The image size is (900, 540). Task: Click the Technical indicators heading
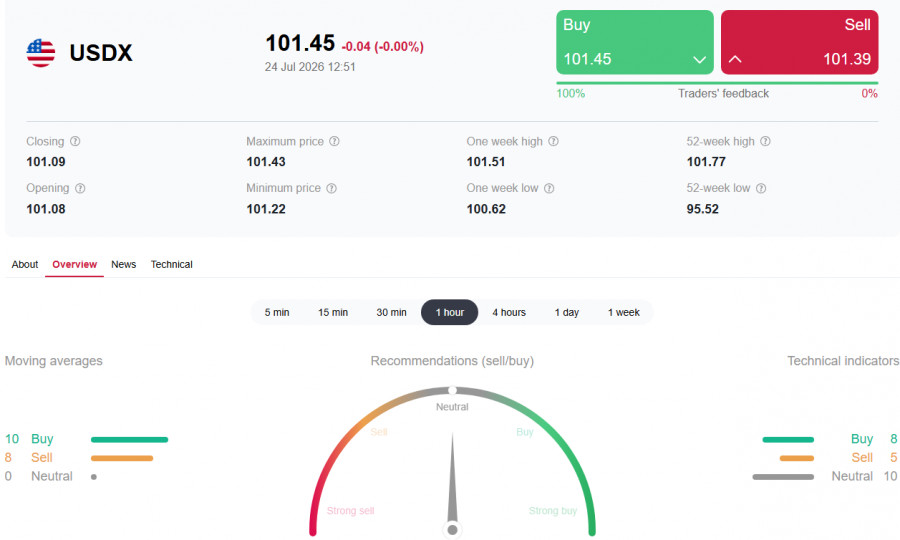coord(843,361)
